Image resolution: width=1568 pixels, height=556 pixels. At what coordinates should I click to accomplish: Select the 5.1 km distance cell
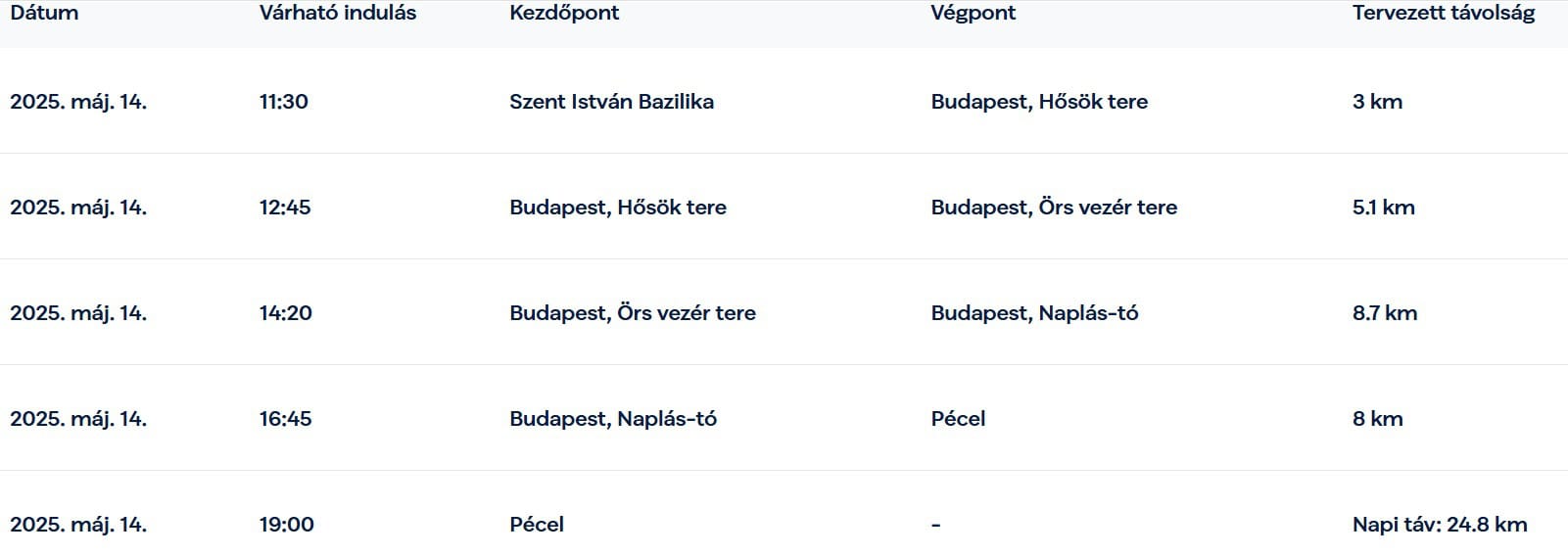coord(1383,208)
